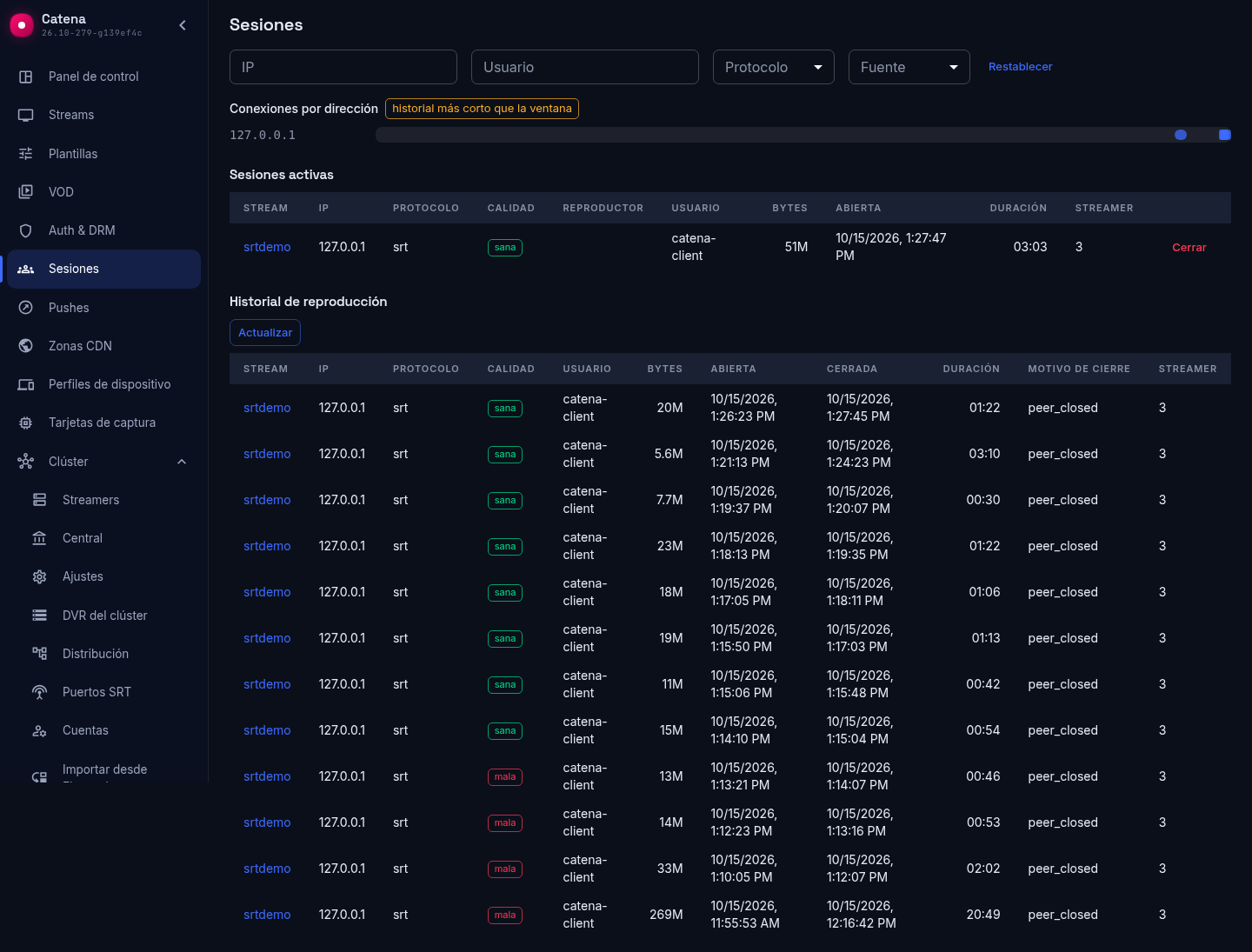Click the Streams monitor icon
This screenshot has width=1252, height=952.
26,115
